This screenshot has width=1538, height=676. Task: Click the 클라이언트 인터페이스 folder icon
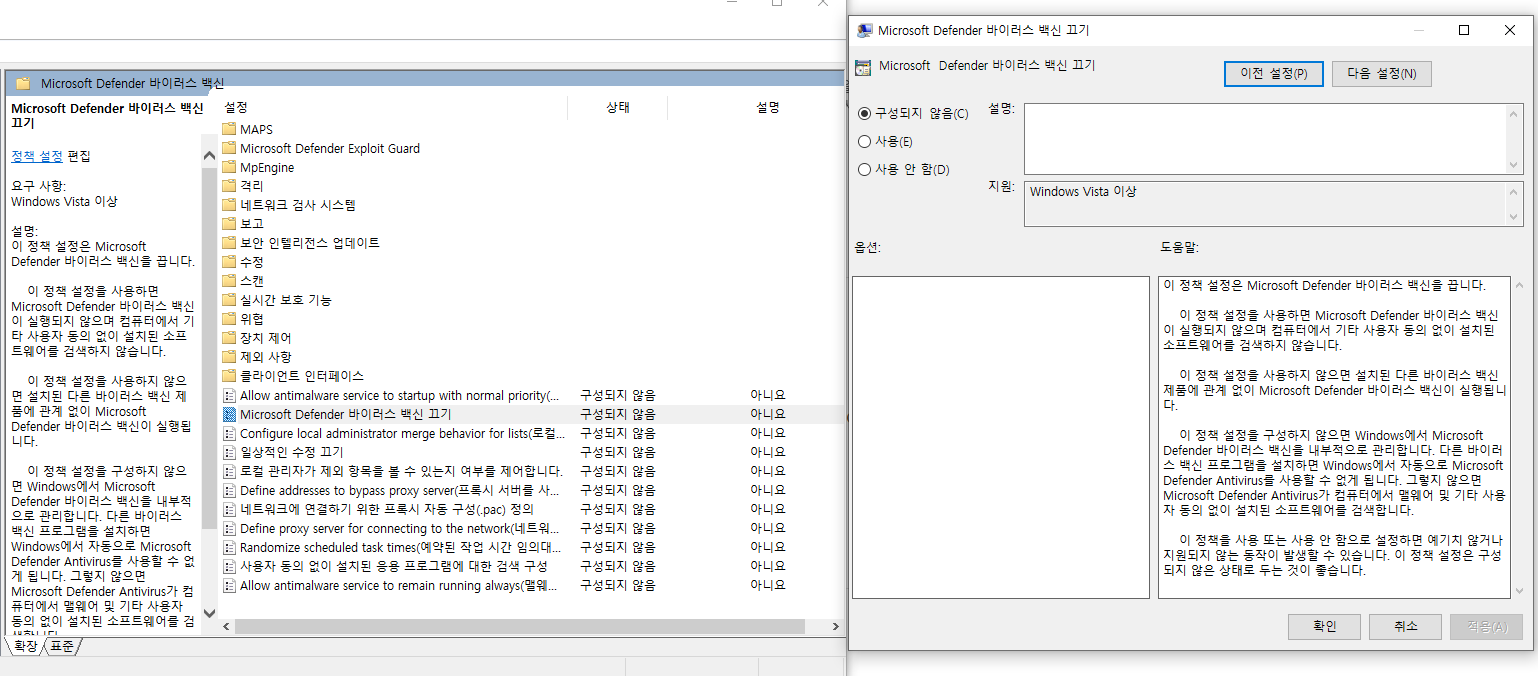coord(229,376)
